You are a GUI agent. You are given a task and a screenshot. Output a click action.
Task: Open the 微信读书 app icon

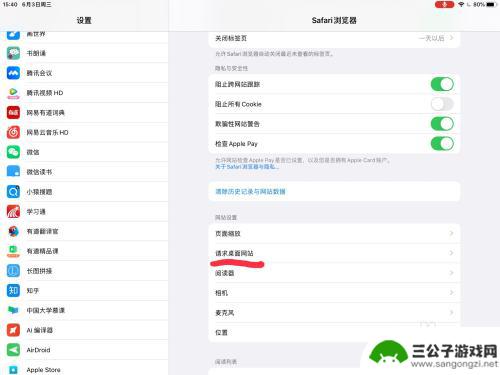(13, 172)
